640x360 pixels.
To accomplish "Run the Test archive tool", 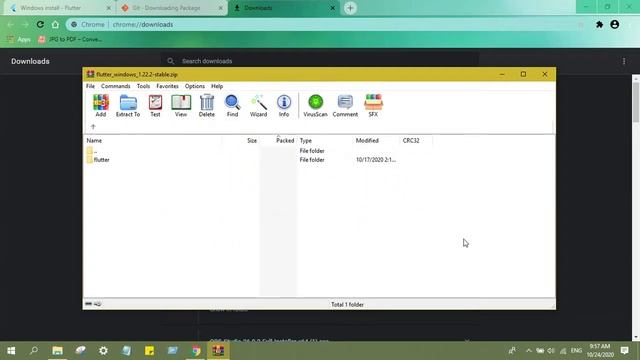I will [155, 105].
